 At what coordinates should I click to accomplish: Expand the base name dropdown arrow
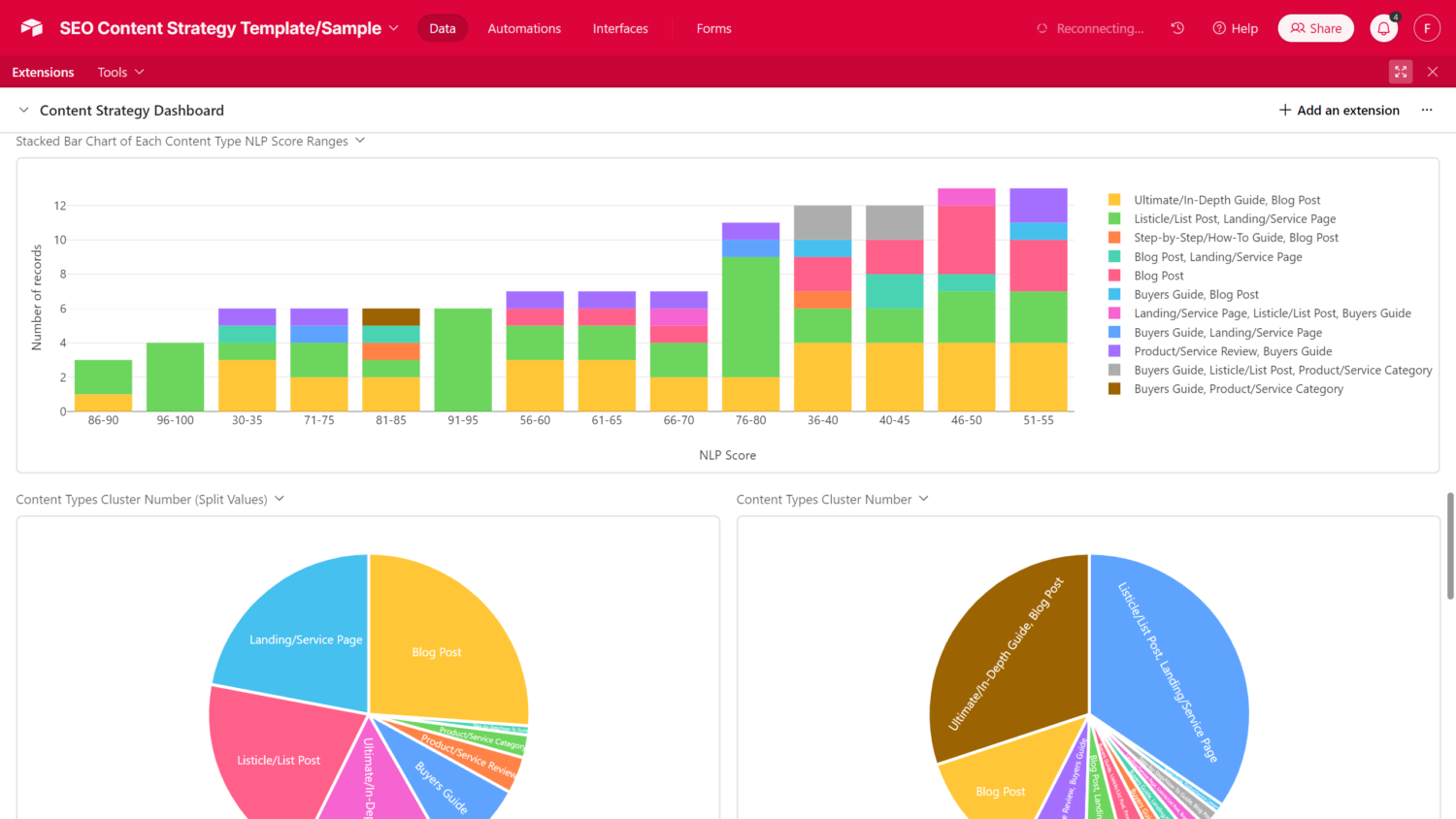[x=394, y=28]
